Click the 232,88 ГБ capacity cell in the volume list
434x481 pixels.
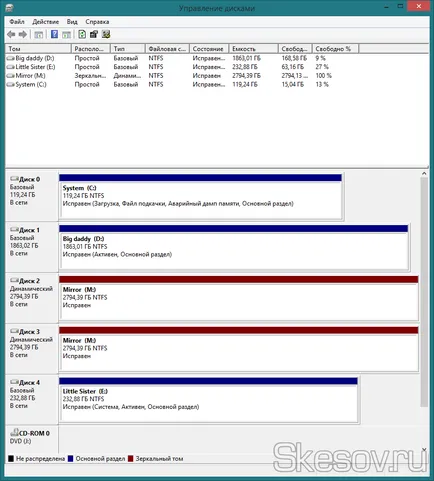tap(246, 67)
